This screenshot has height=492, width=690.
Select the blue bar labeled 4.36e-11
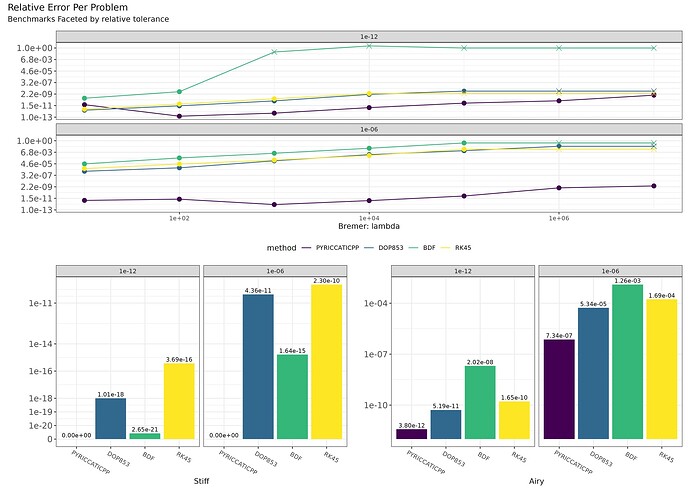tap(257, 368)
